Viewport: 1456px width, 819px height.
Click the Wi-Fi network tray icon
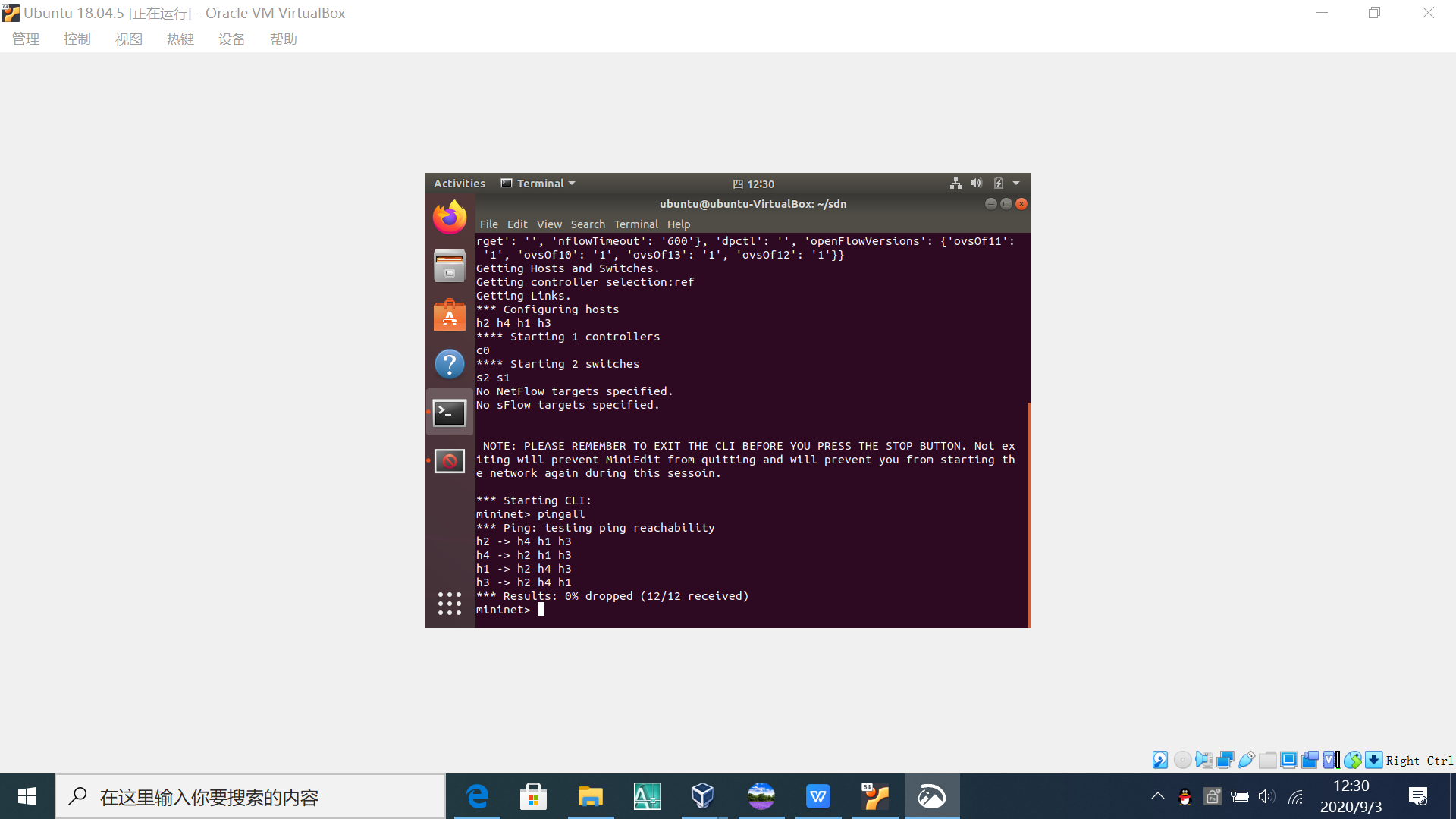tap(1295, 796)
